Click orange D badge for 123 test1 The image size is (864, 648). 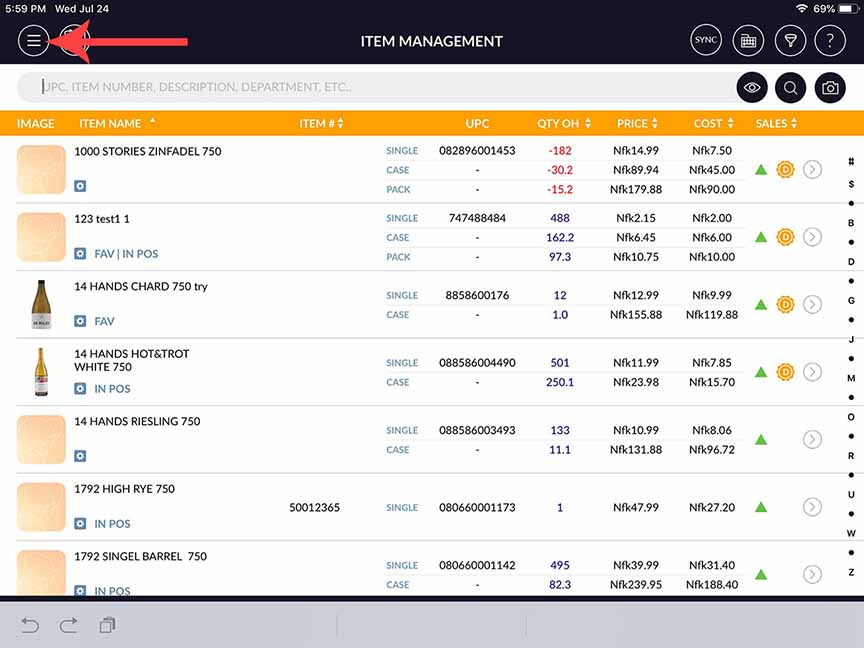click(785, 237)
